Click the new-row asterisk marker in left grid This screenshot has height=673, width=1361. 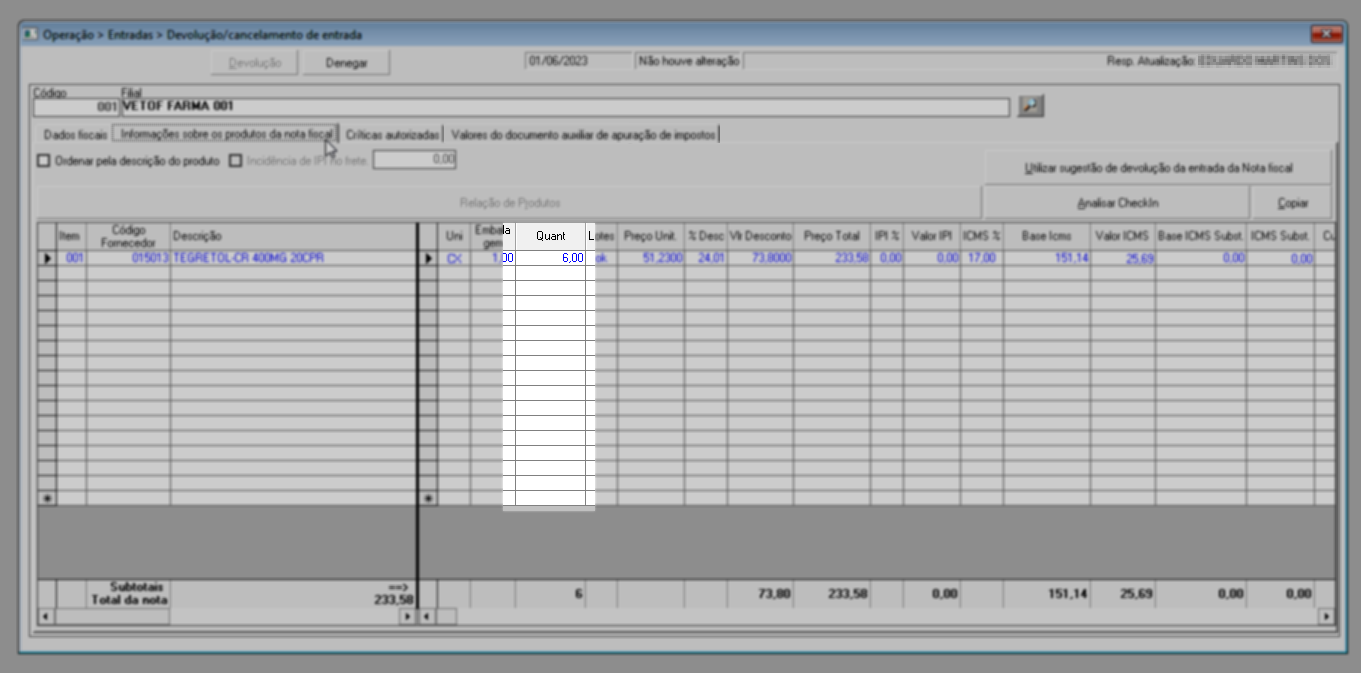[x=47, y=498]
